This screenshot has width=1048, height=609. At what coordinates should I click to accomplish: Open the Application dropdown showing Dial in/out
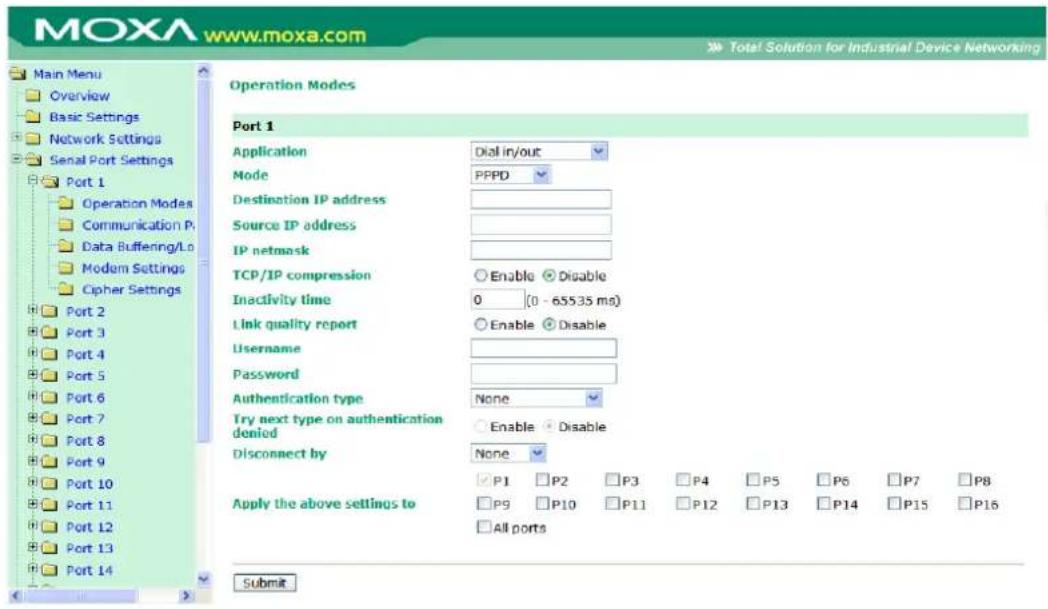539,152
